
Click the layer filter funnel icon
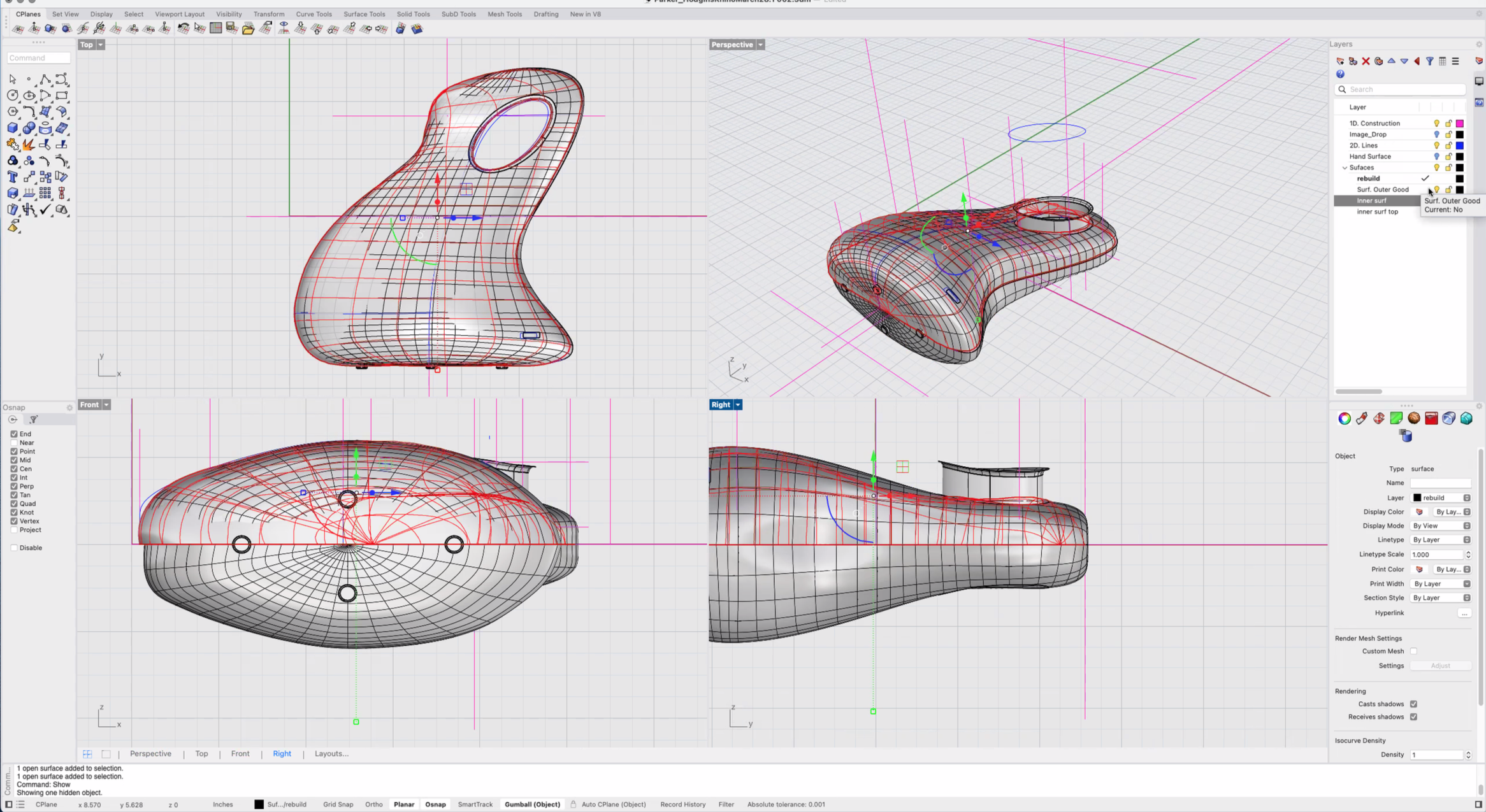pyautogui.click(x=1430, y=61)
